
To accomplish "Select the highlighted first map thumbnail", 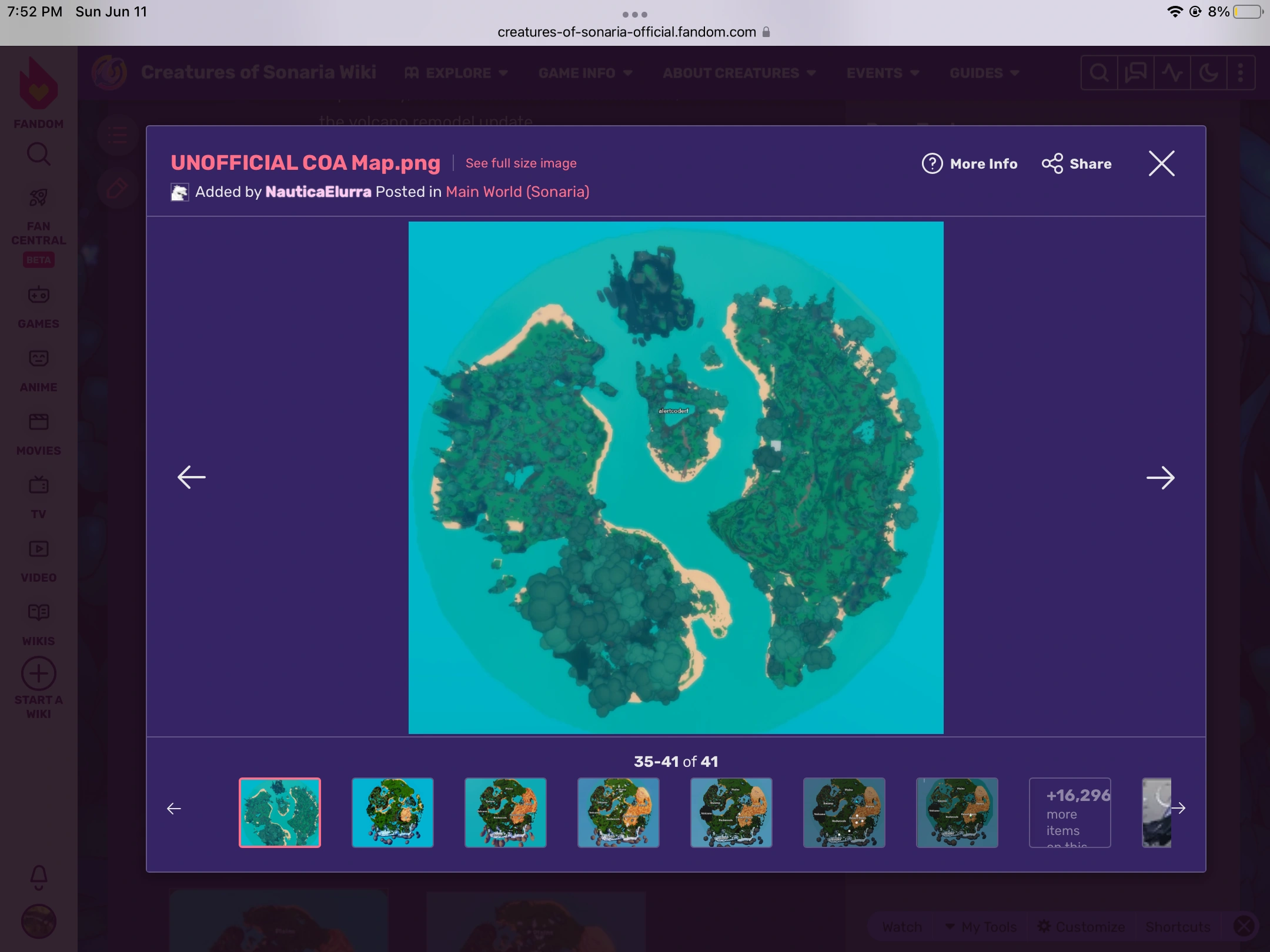I will click(x=280, y=813).
